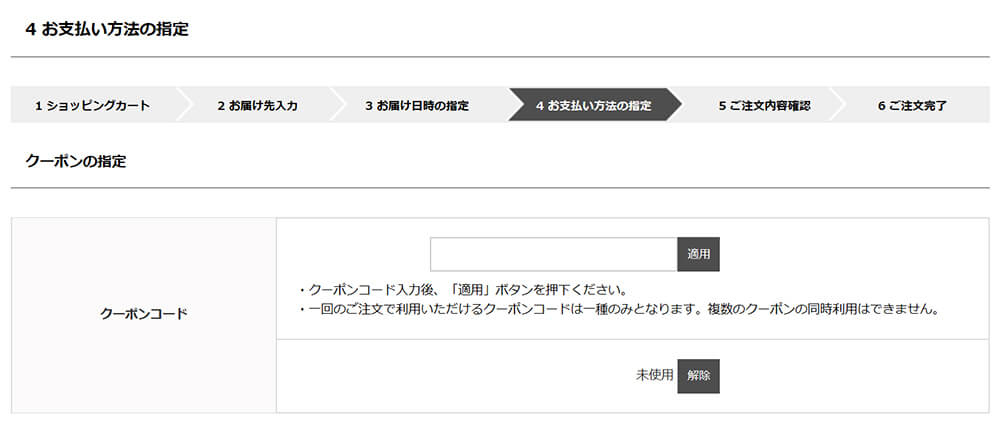1000x423 pixels.
Task: Jump to step 5 ご注文内容確認
Action: coord(764,106)
